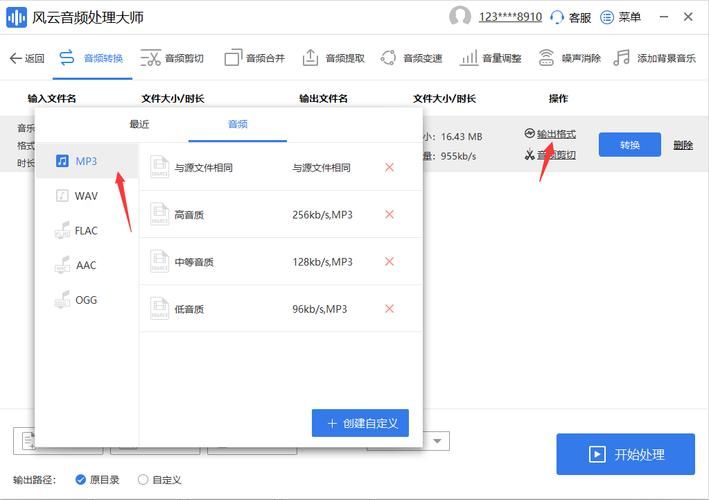The image size is (709, 500).
Task: Delete the 低音质 preset with red X
Action: 389,309
